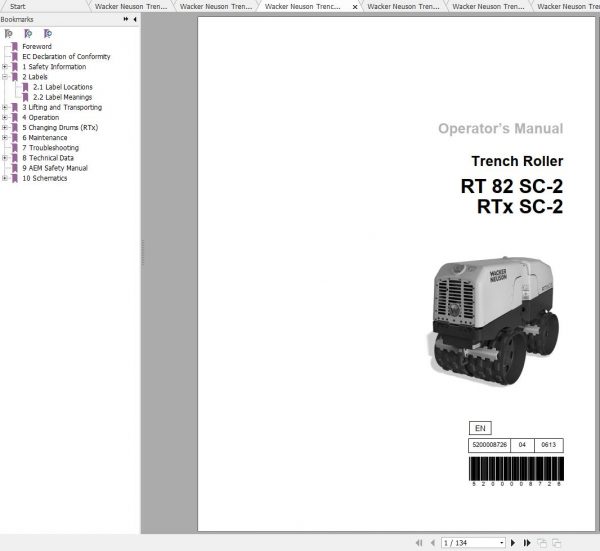Click the grayed icon right after last-page arrow
This screenshot has height=551, width=600.
[x=542, y=543]
